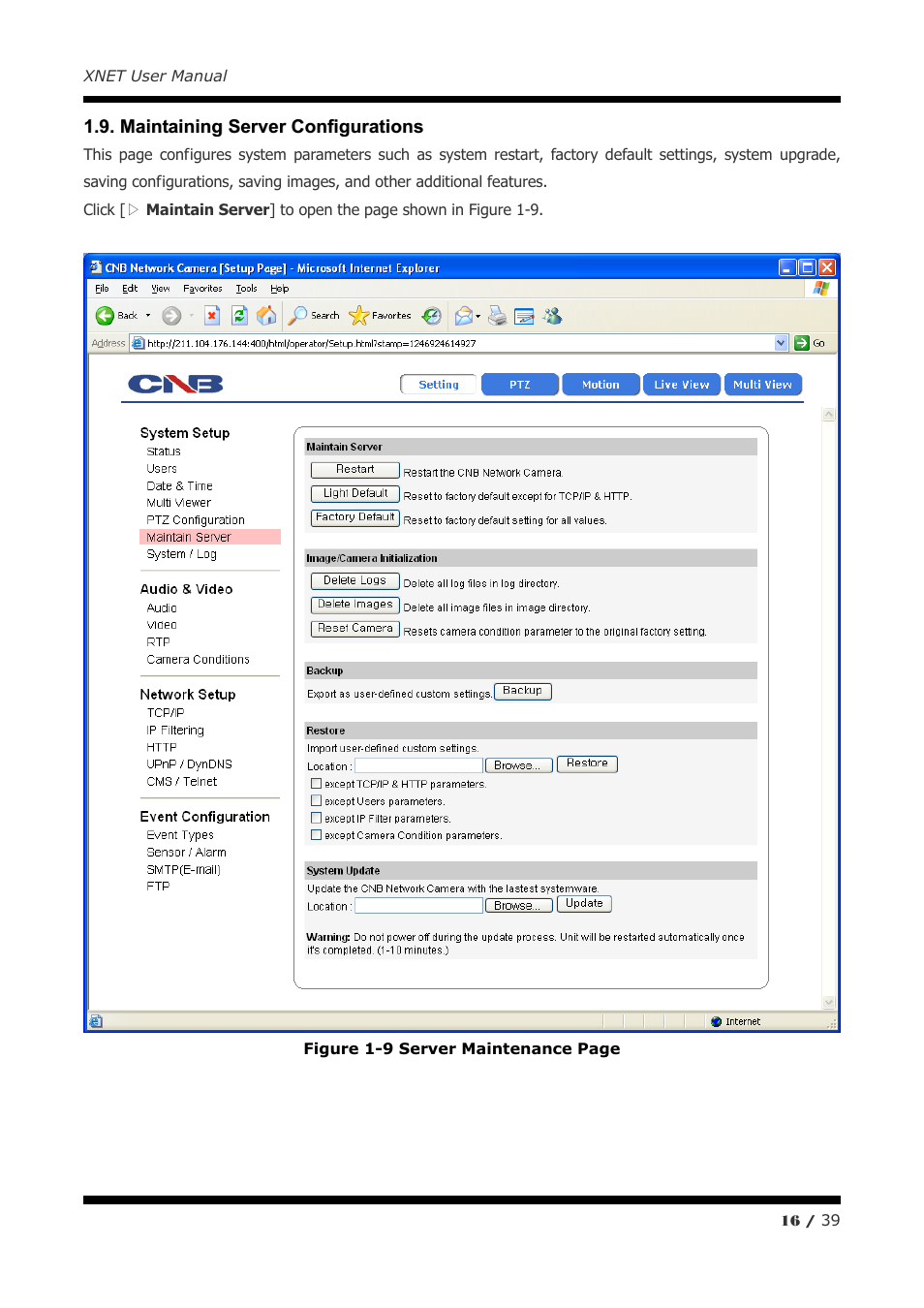This screenshot has width=924, height=1308.
Task: Click the page scrollbar down arrow
Action: (x=829, y=1003)
